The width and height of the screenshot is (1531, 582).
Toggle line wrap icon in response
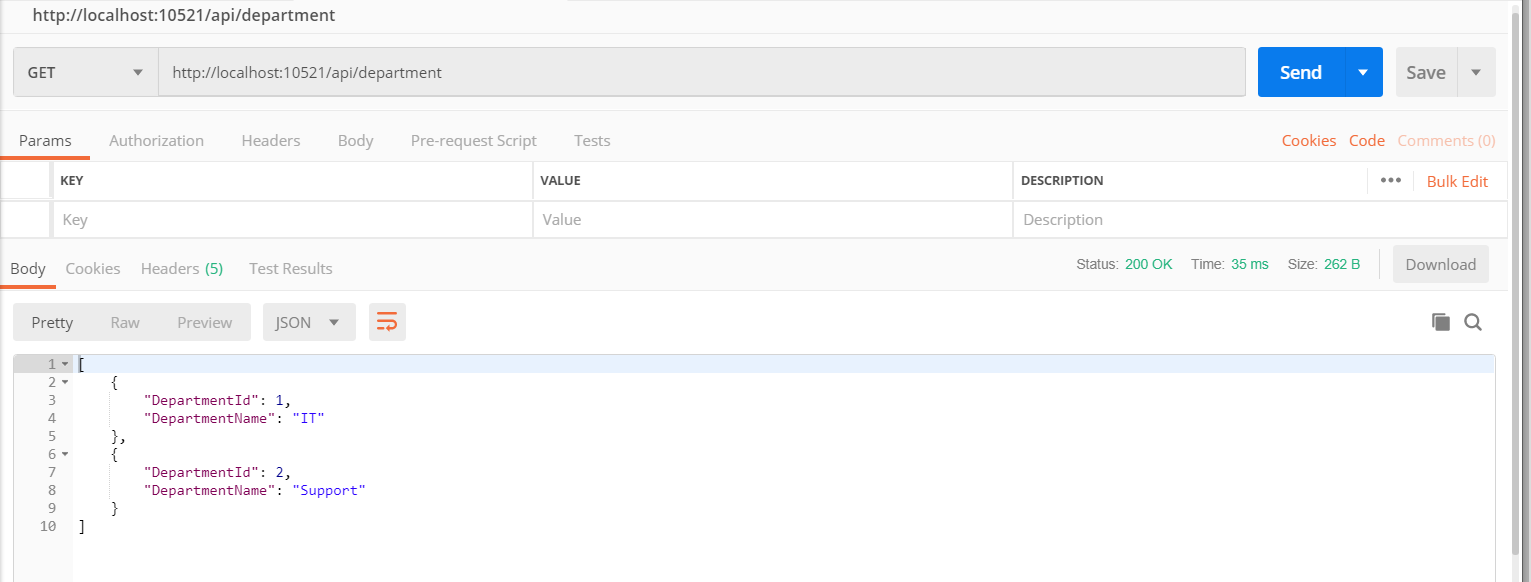[387, 322]
